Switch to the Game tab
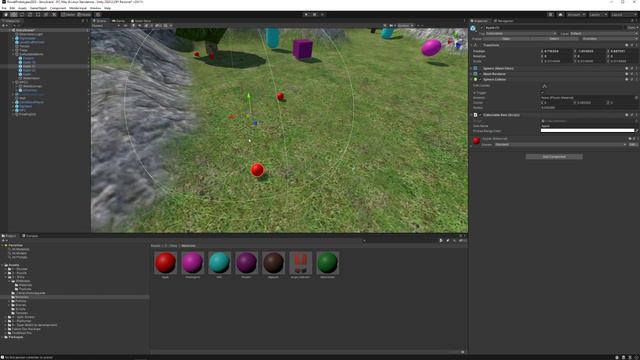 pyautogui.click(x=119, y=21)
